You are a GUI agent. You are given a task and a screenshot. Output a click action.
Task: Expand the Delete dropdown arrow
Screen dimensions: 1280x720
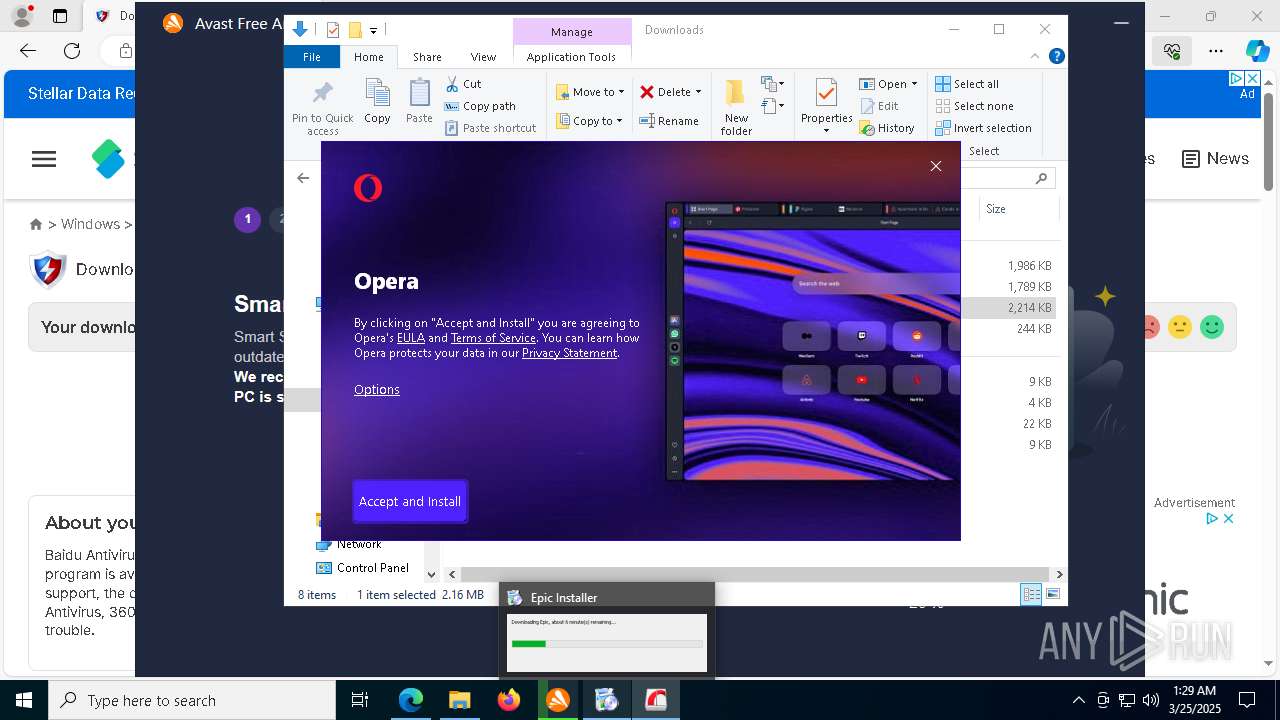pyautogui.click(x=698, y=92)
